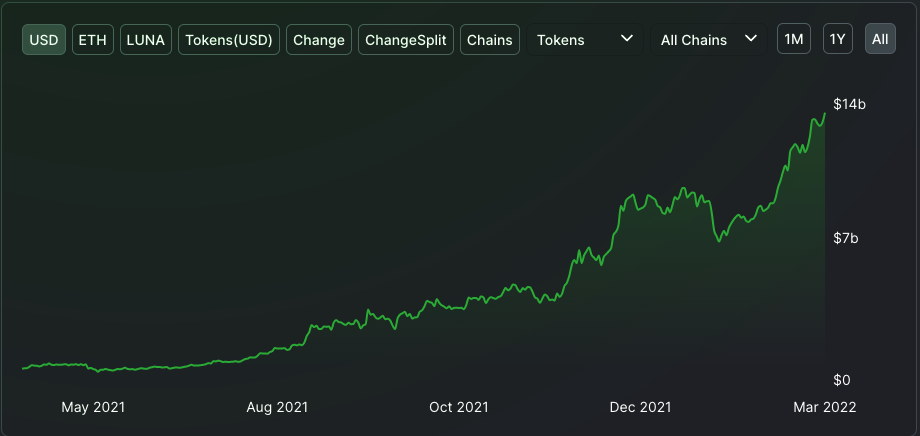Viewport: 920px width, 436px height.
Task: Switch chart denomination to ETH
Action: click(x=93, y=40)
